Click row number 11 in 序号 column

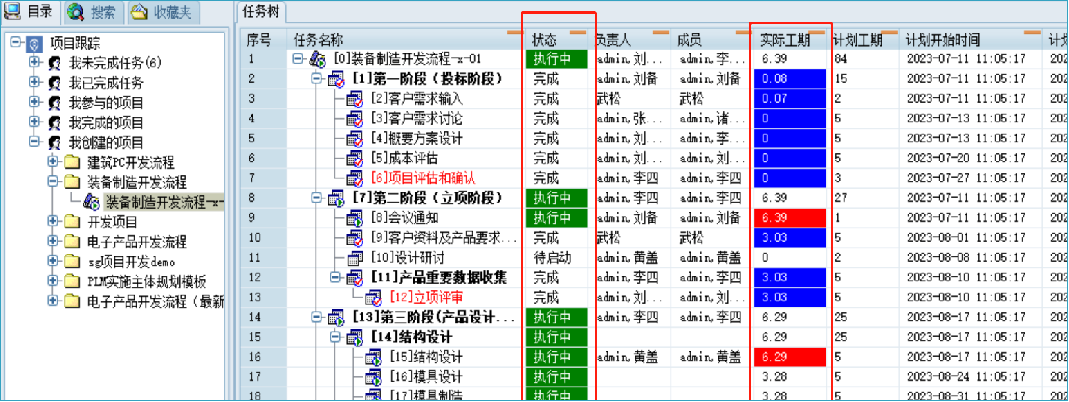tap(263, 258)
